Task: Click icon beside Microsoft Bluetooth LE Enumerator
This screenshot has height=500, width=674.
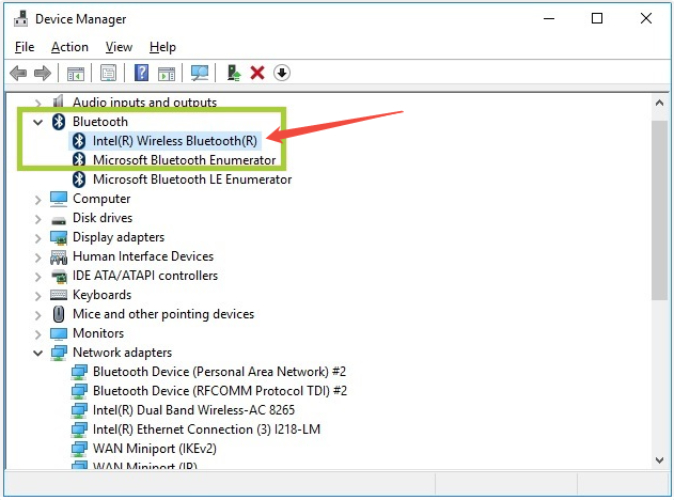Action: pyautogui.click(x=79, y=179)
